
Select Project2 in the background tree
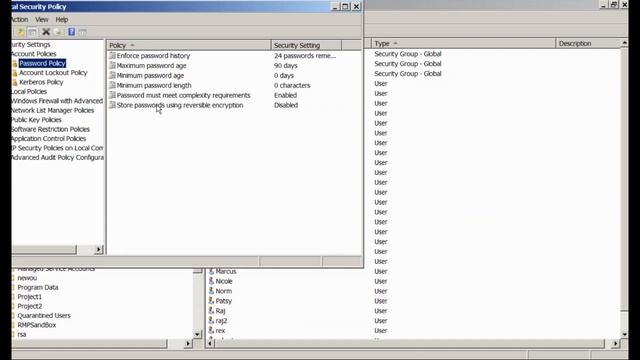coord(29,306)
